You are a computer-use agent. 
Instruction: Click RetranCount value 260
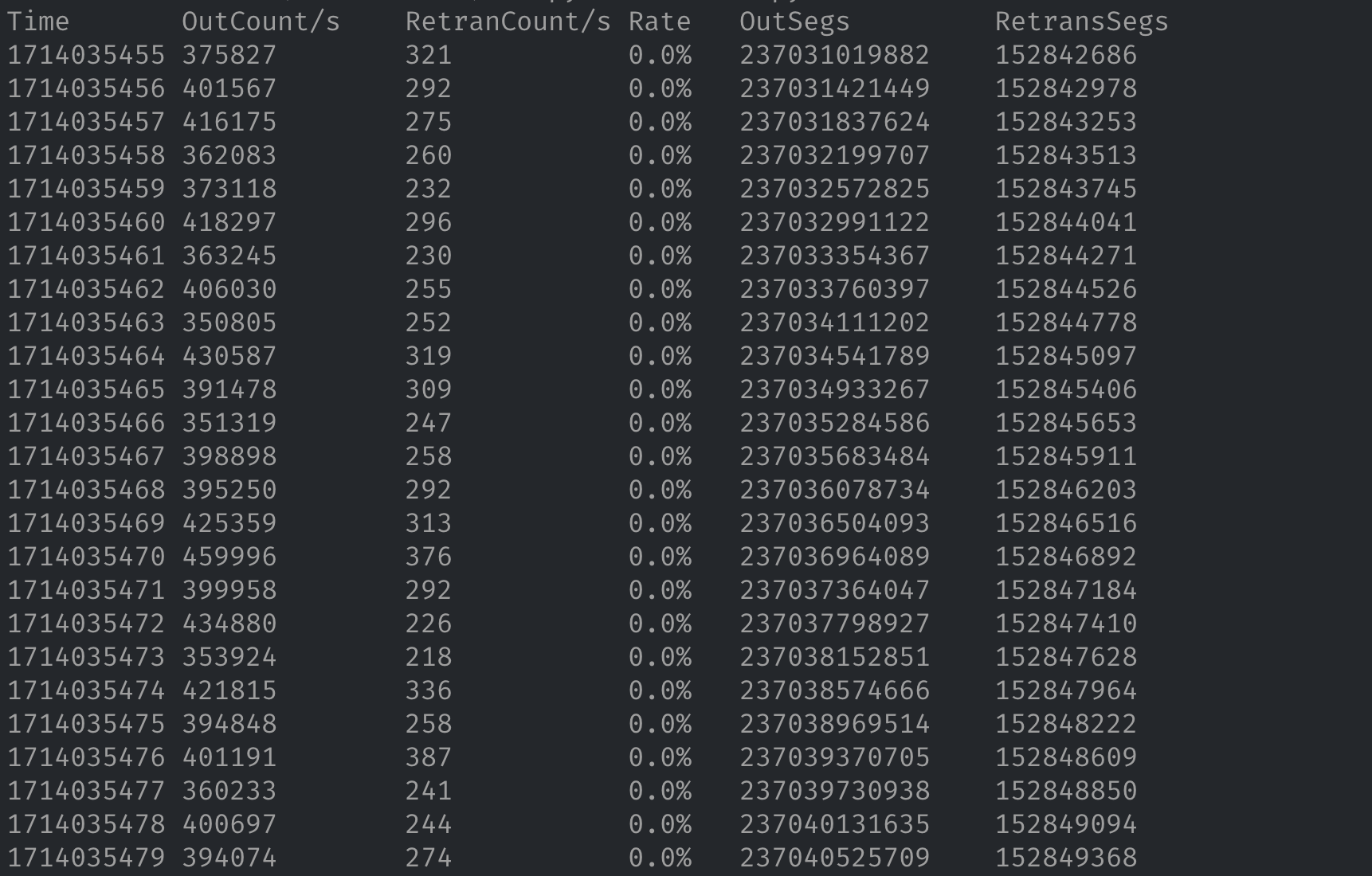coord(429,155)
